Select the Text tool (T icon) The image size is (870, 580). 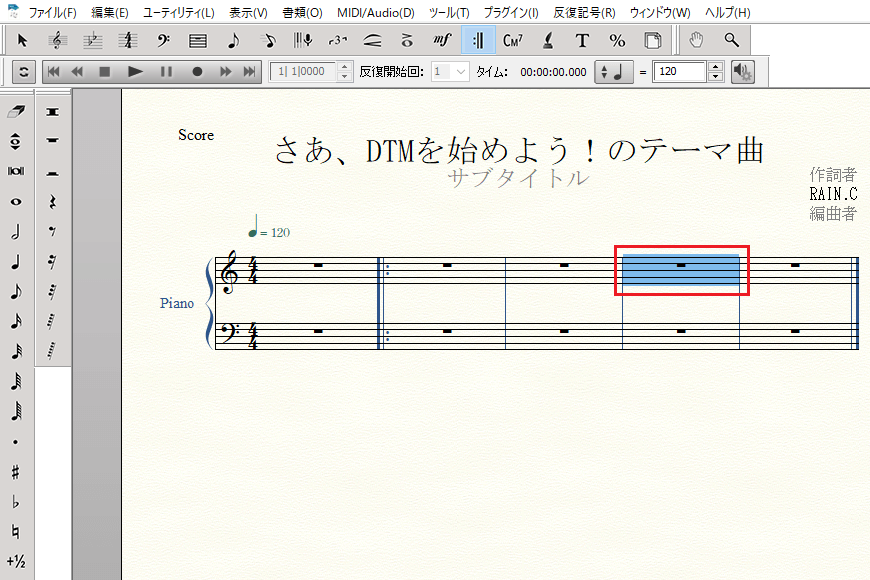pos(583,41)
